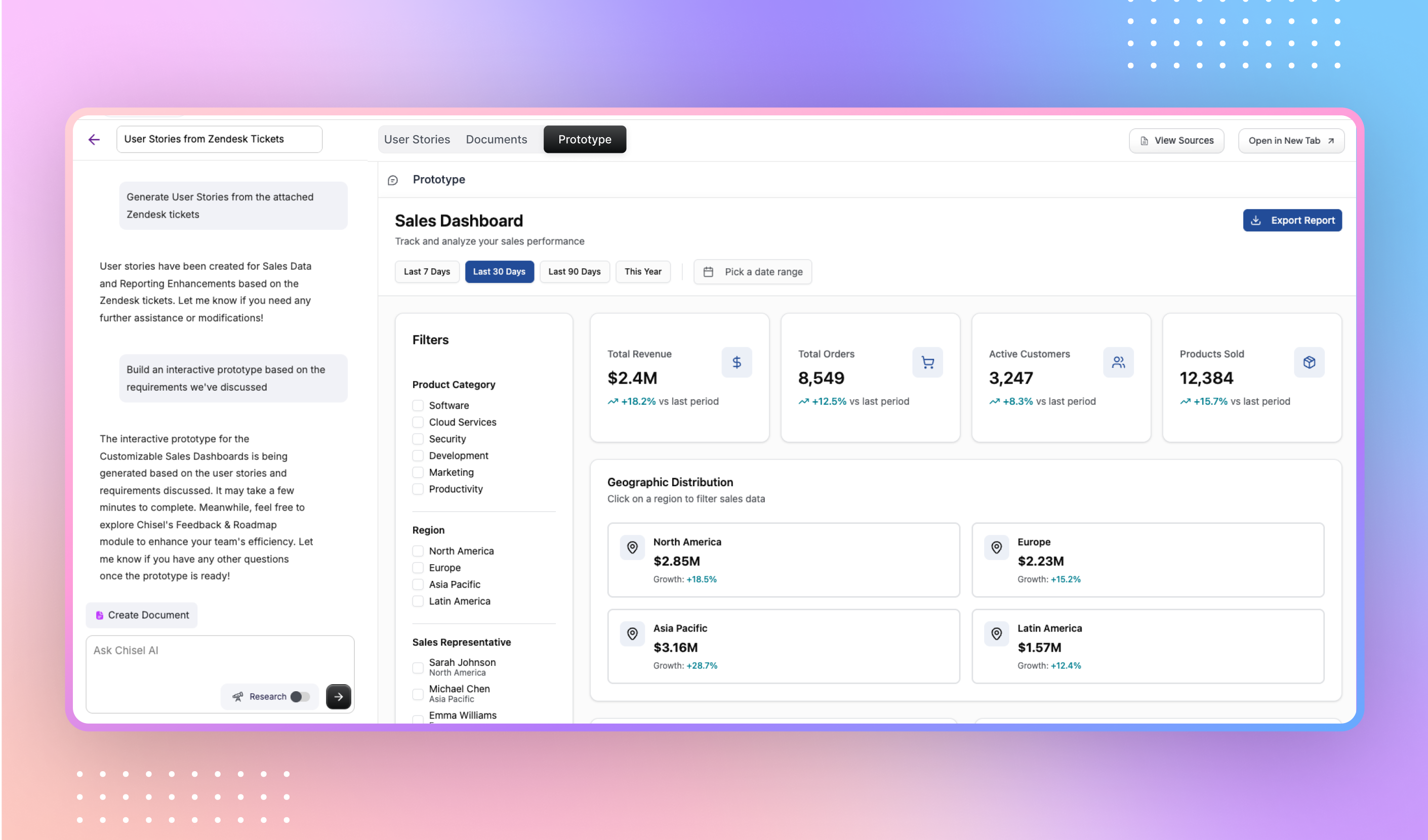Click the send arrow button in chat
The width and height of the screenshot is (1428, 840).
tap(338, 696)
